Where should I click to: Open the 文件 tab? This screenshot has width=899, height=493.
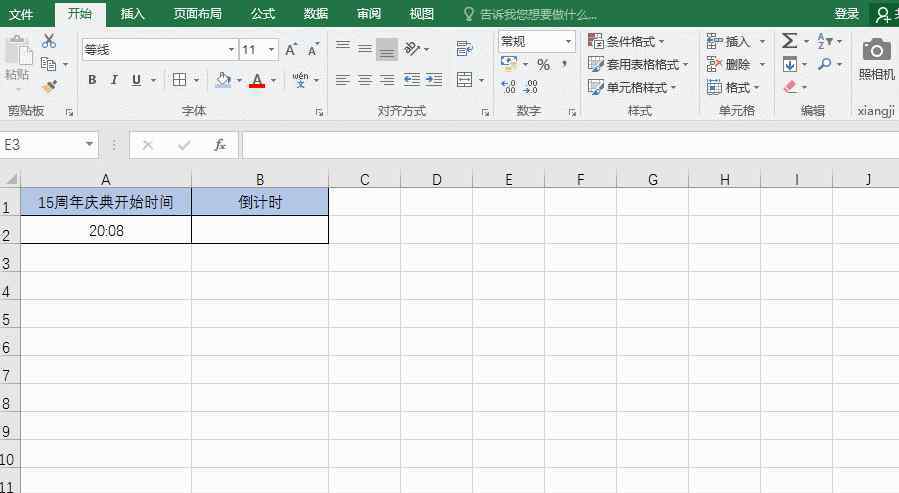pyautogui.click(x=21, y=14)
